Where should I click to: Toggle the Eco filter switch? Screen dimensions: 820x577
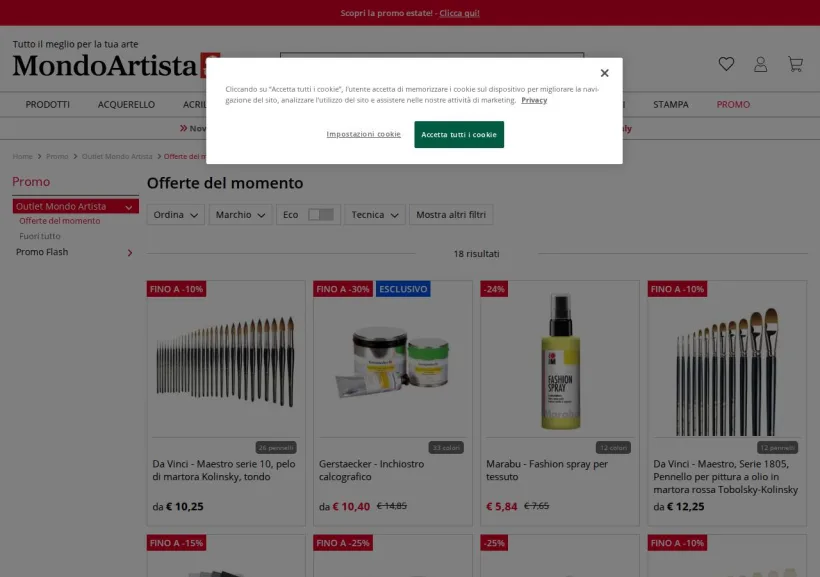tap(321, 214)
